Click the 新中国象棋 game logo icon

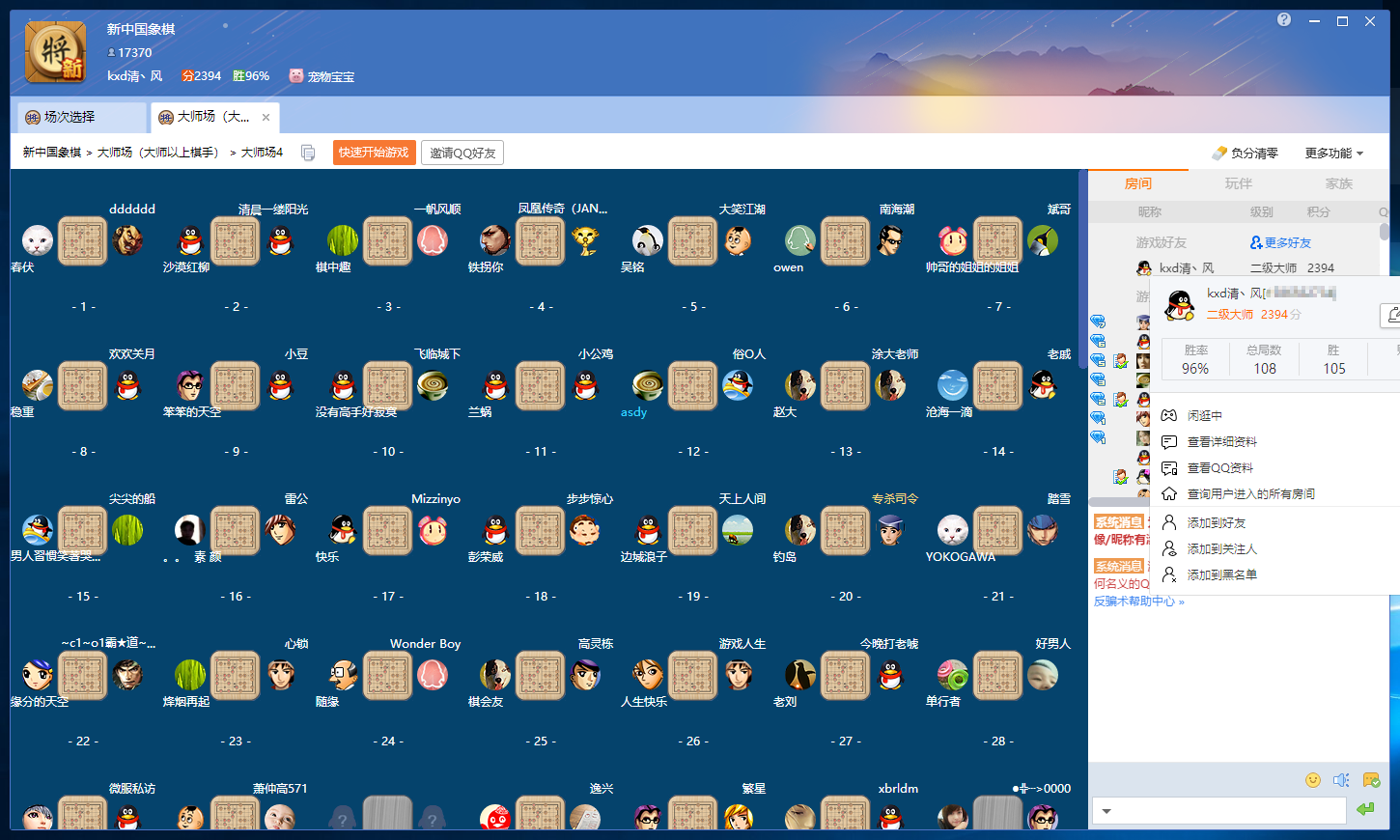[x=55, y=52]
